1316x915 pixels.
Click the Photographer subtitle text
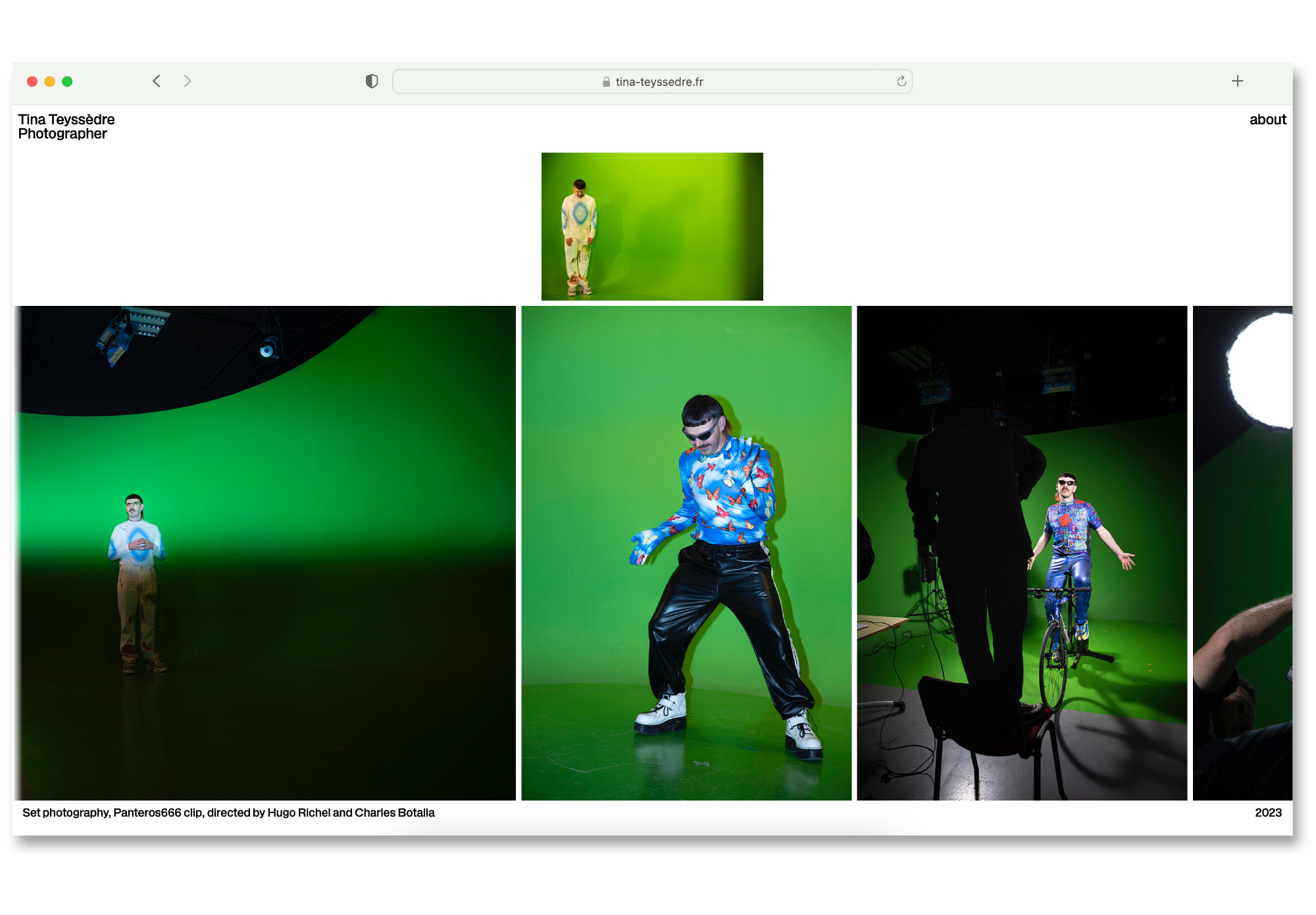click(63, 134)
